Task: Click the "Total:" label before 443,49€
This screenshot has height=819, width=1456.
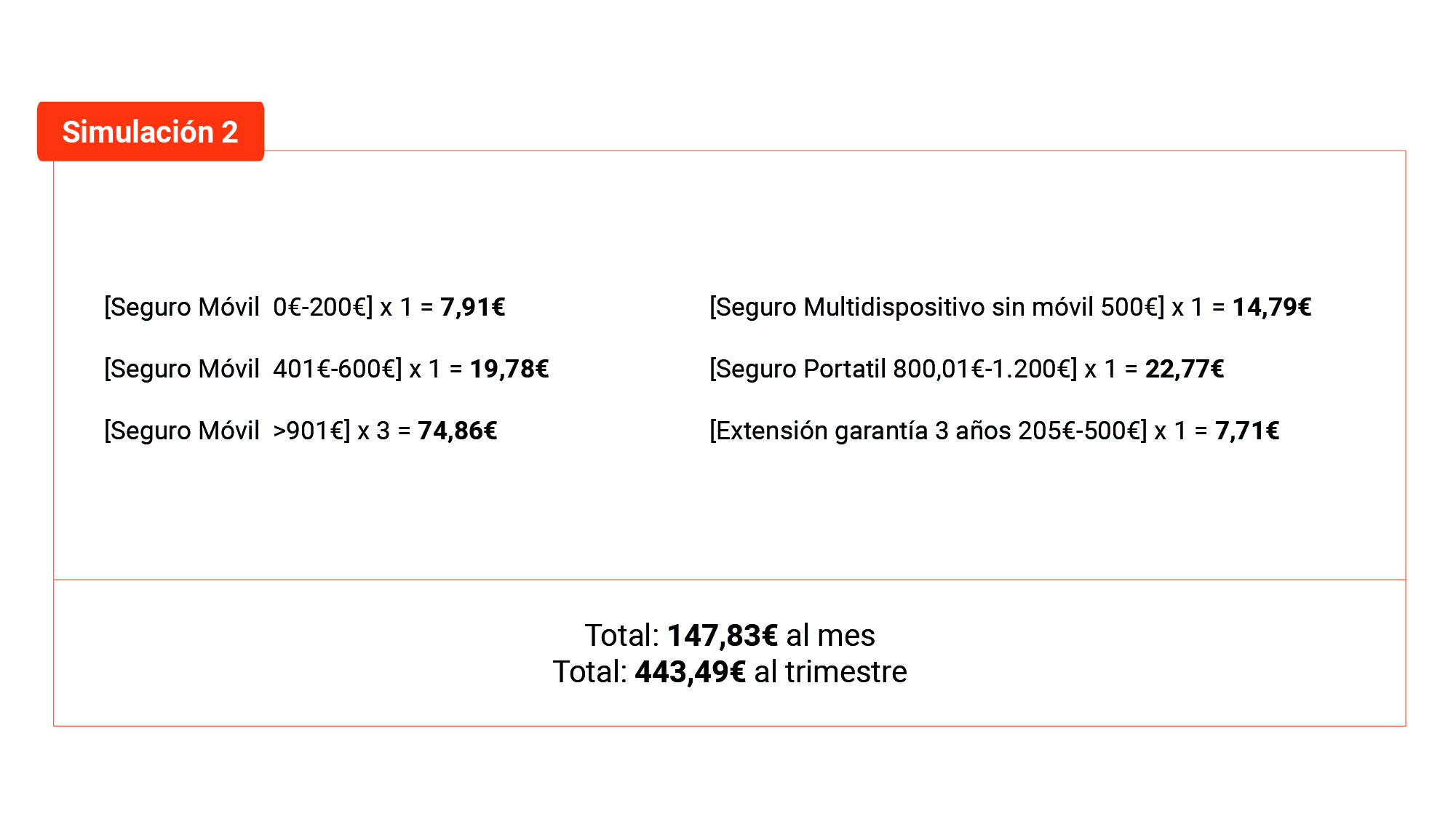Action: pyautogui.click(x=589, y=671)
